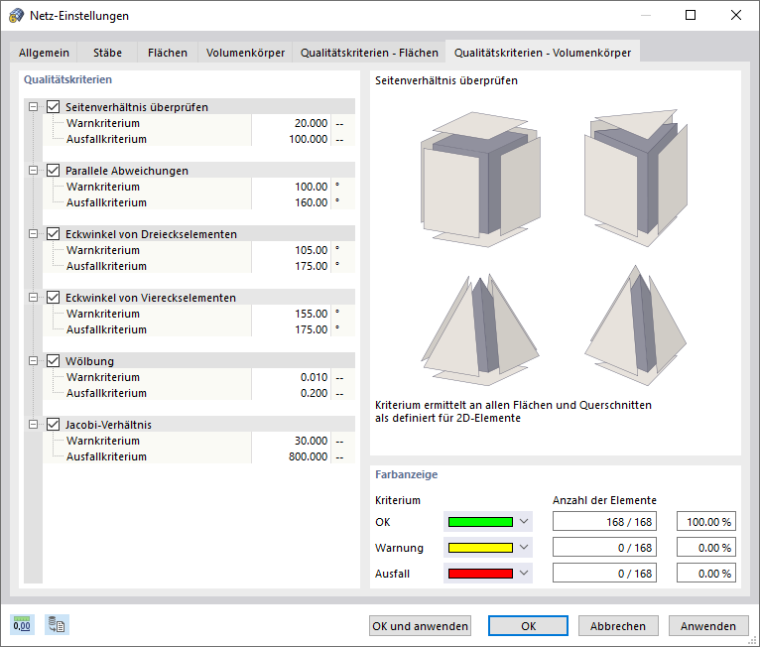This screenshot has height=647, width=760.
Task: Toggle Parallele Abweichungen checkbox
Action: pos(53,170)
